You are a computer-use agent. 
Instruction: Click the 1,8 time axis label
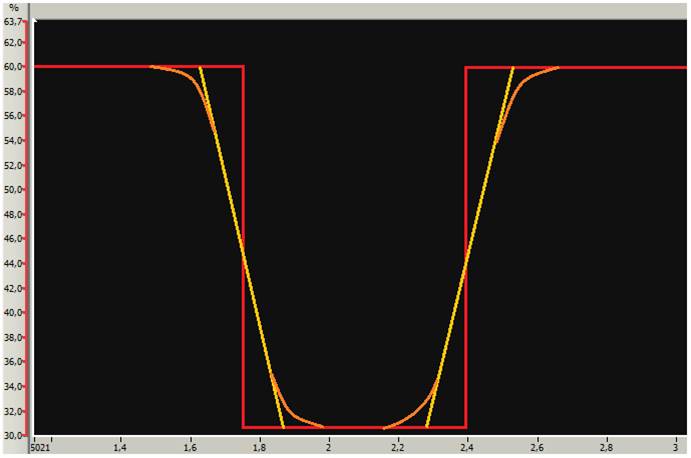coord(259,448)
